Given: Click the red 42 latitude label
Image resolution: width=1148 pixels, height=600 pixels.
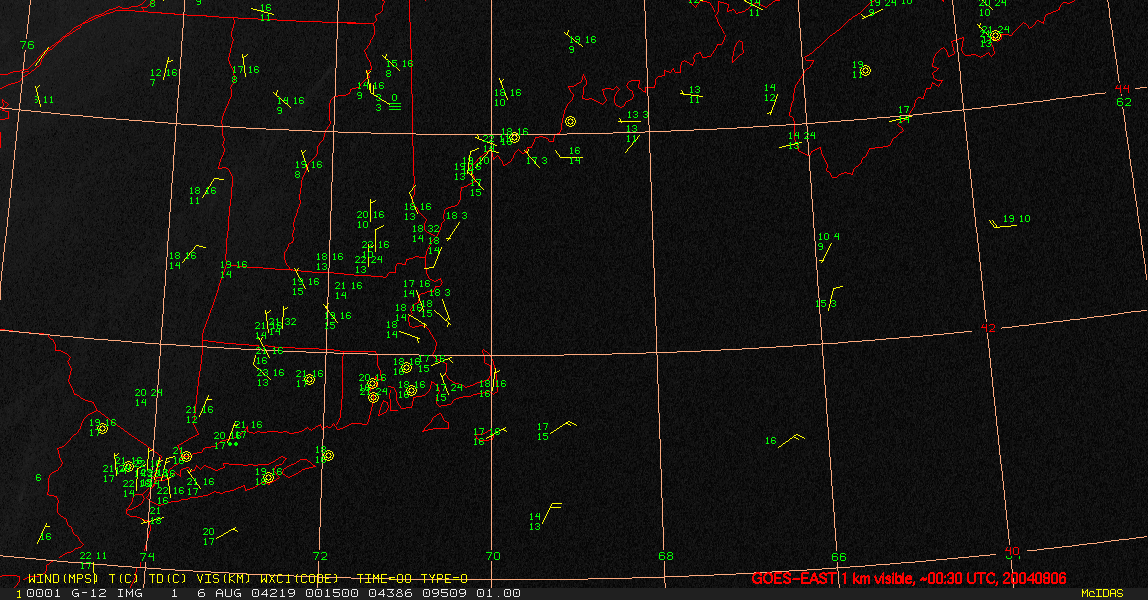Looking at the screenshot, I should coord(988,328).
